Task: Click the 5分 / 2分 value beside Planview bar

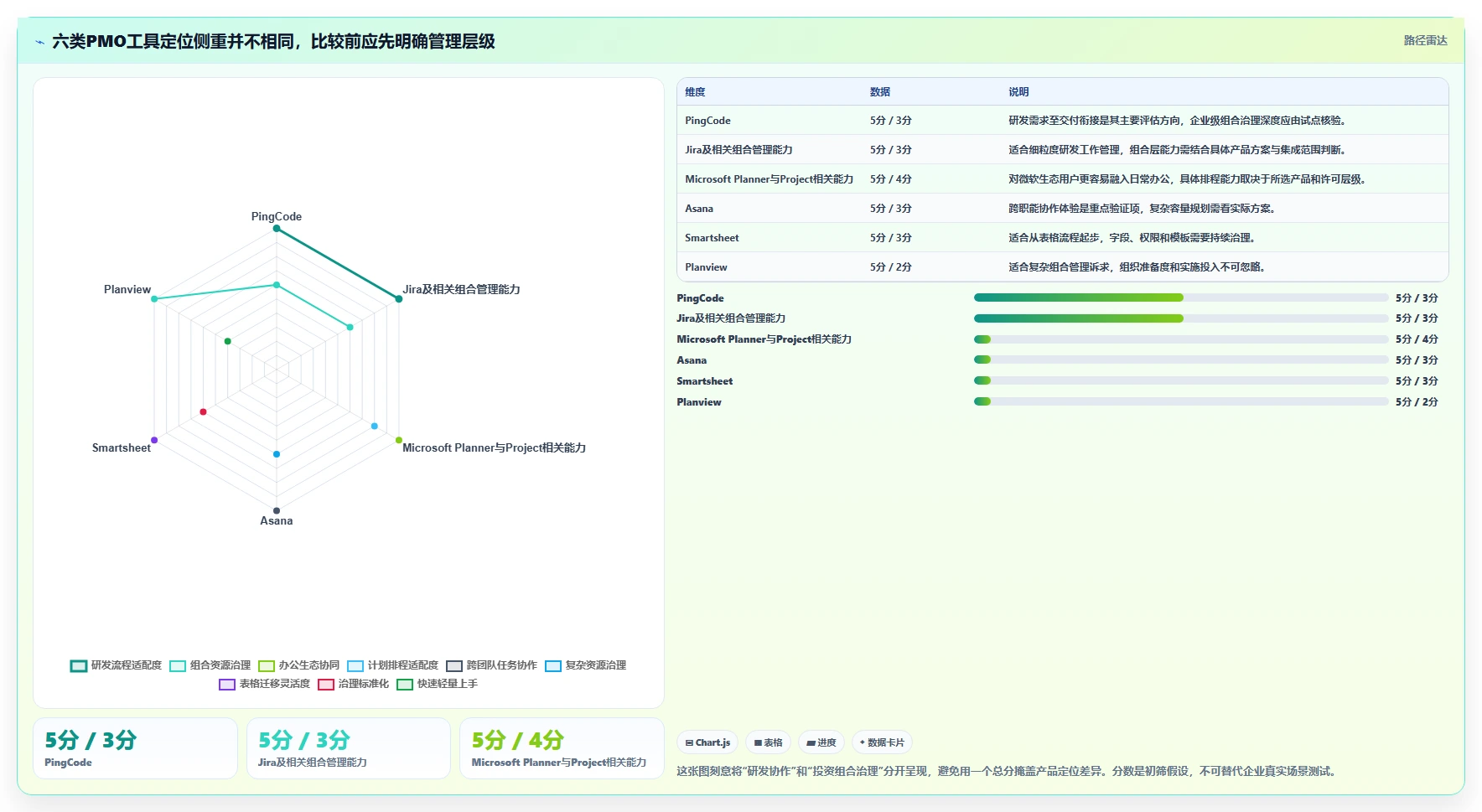Action: (x=1417, y=402)
